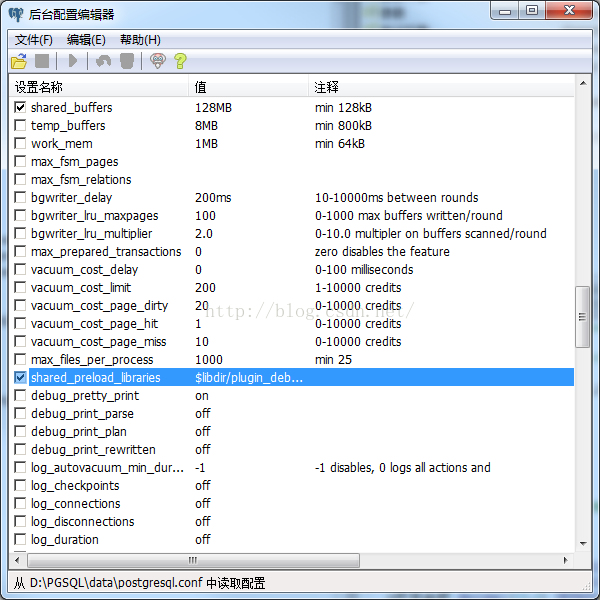Select the debug_print_parse setting
Image resolution: width=600 pixels, height=600 pixels.
(x=82, y=414)
